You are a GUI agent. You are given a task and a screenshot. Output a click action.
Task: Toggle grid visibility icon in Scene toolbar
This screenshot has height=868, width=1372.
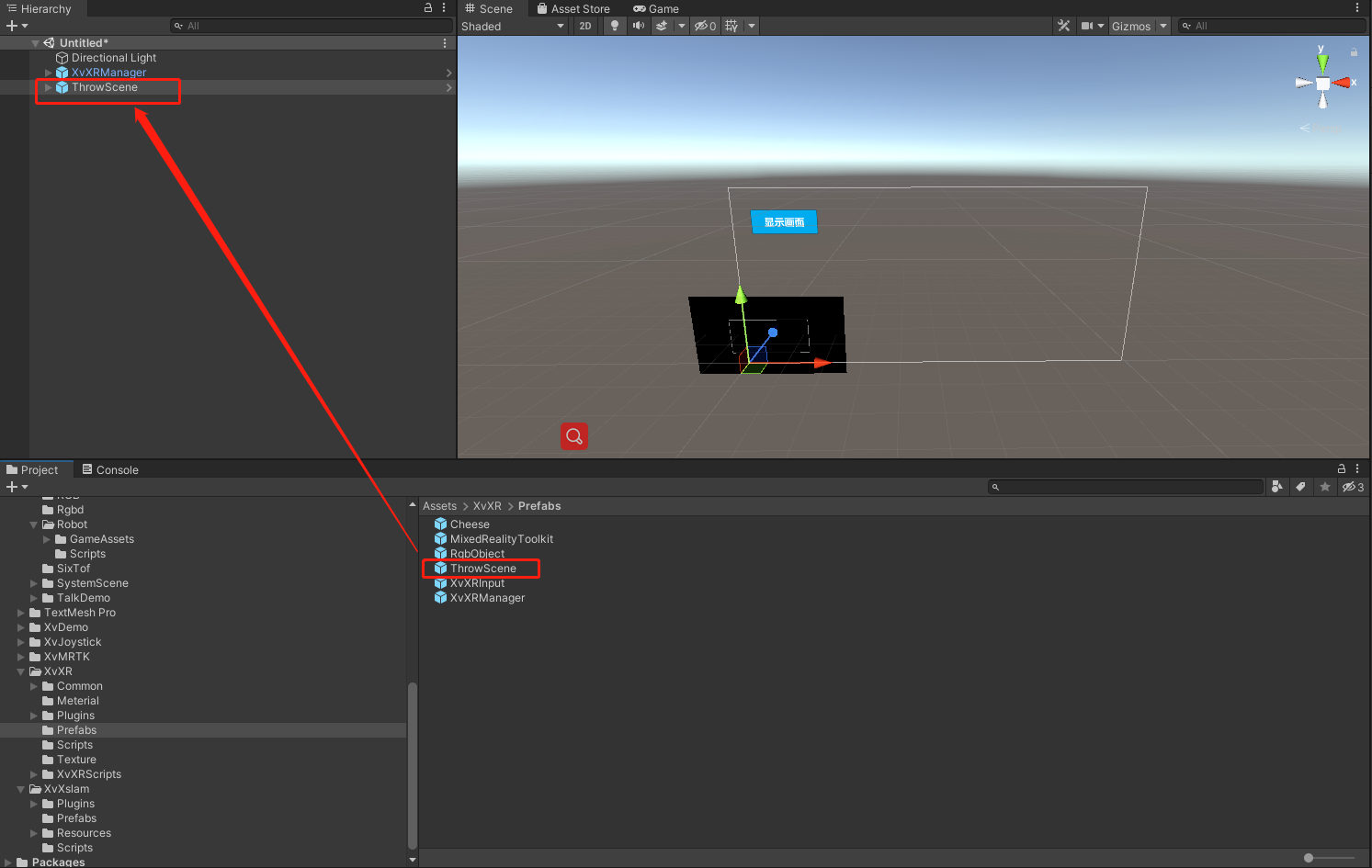point(731,26)
